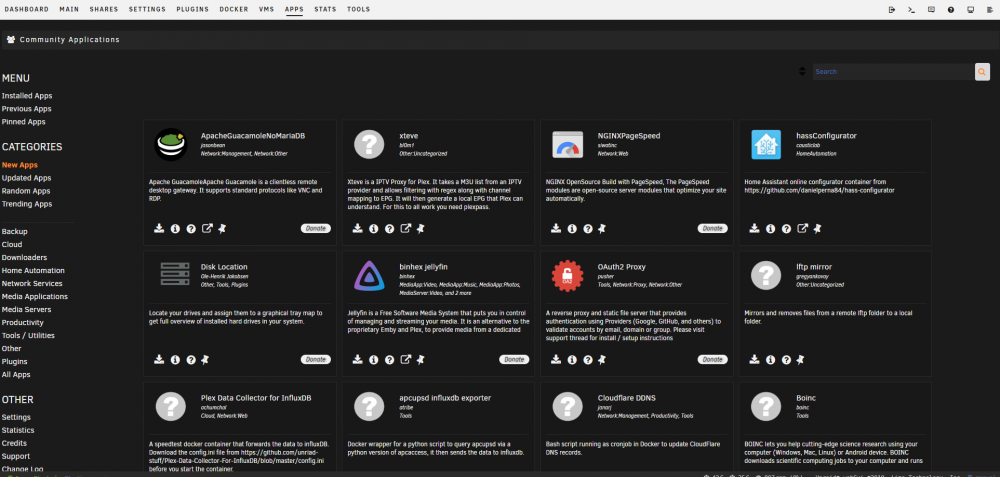Browse the Home Automation category
1000x477 pixels.
33,270
